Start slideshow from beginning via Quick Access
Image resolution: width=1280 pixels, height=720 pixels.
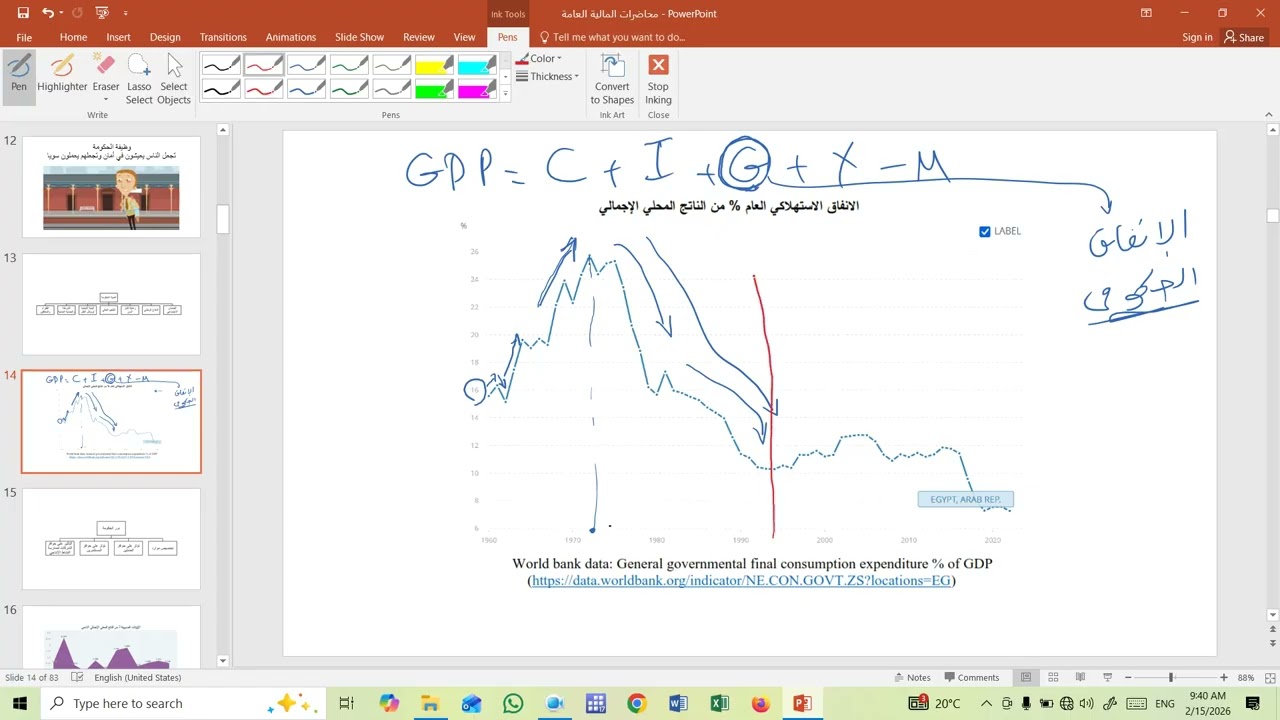coord(102,13)
